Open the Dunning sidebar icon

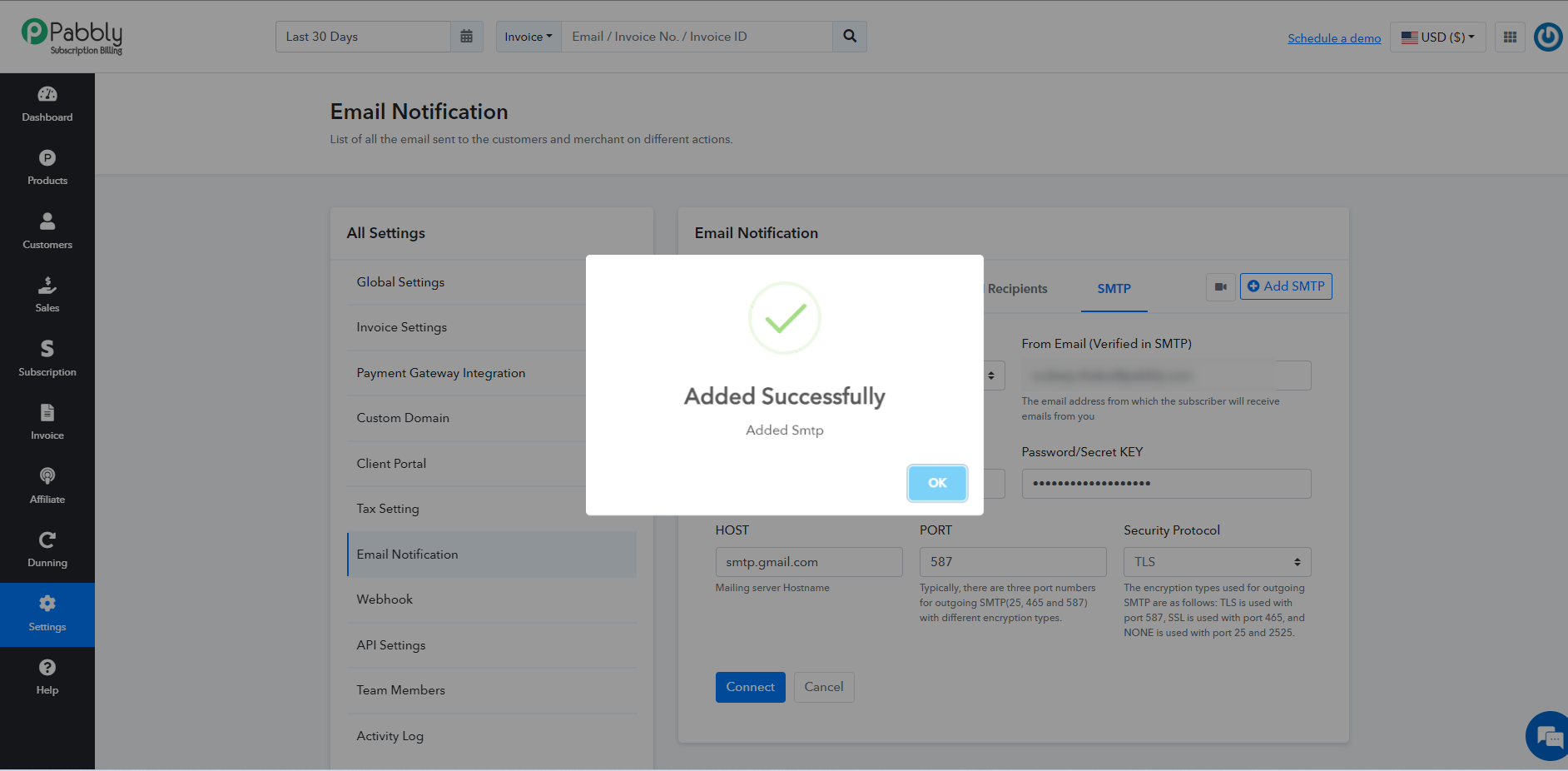[47, 540]
